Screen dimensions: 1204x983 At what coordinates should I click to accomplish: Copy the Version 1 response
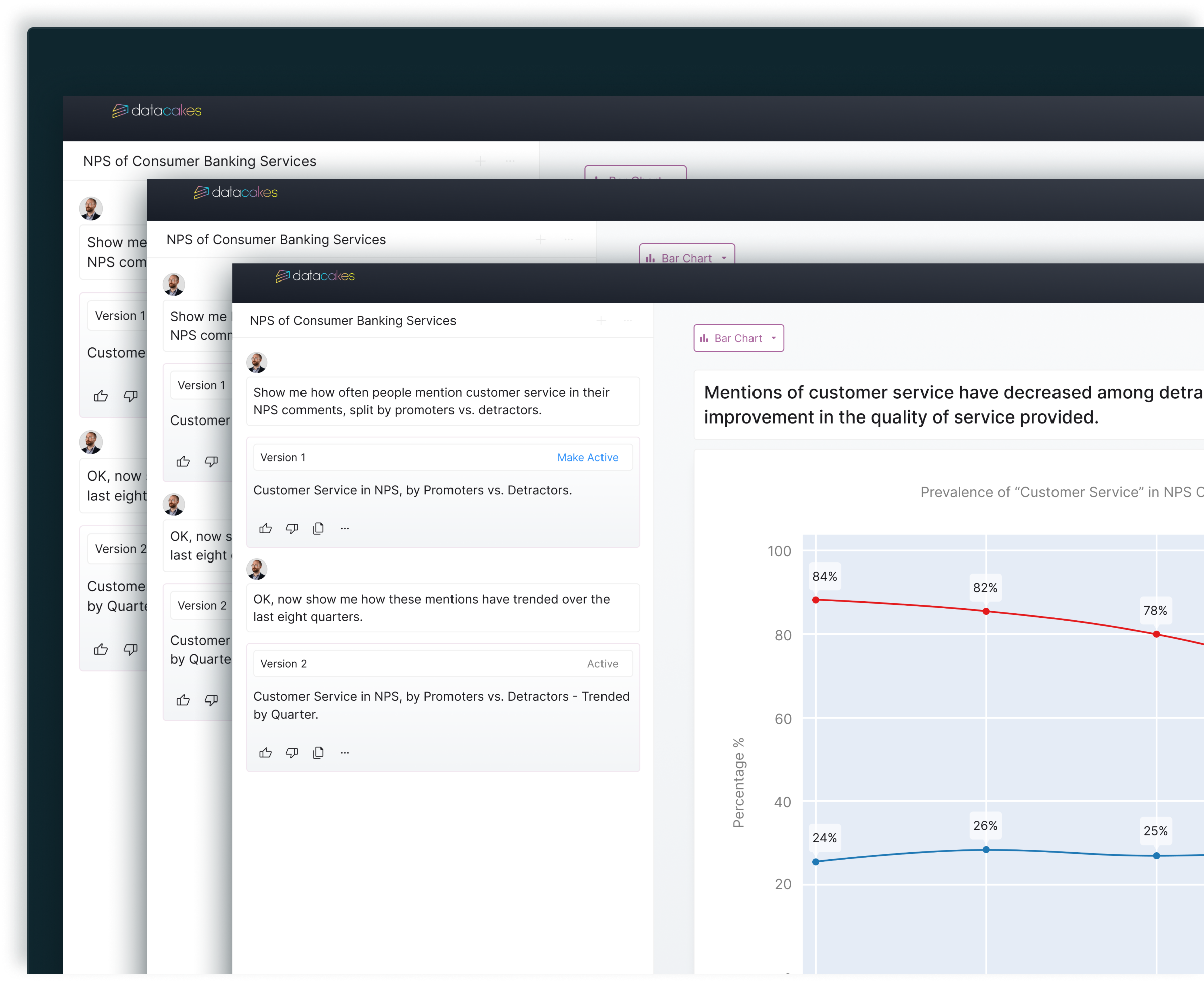pos(318,529)
